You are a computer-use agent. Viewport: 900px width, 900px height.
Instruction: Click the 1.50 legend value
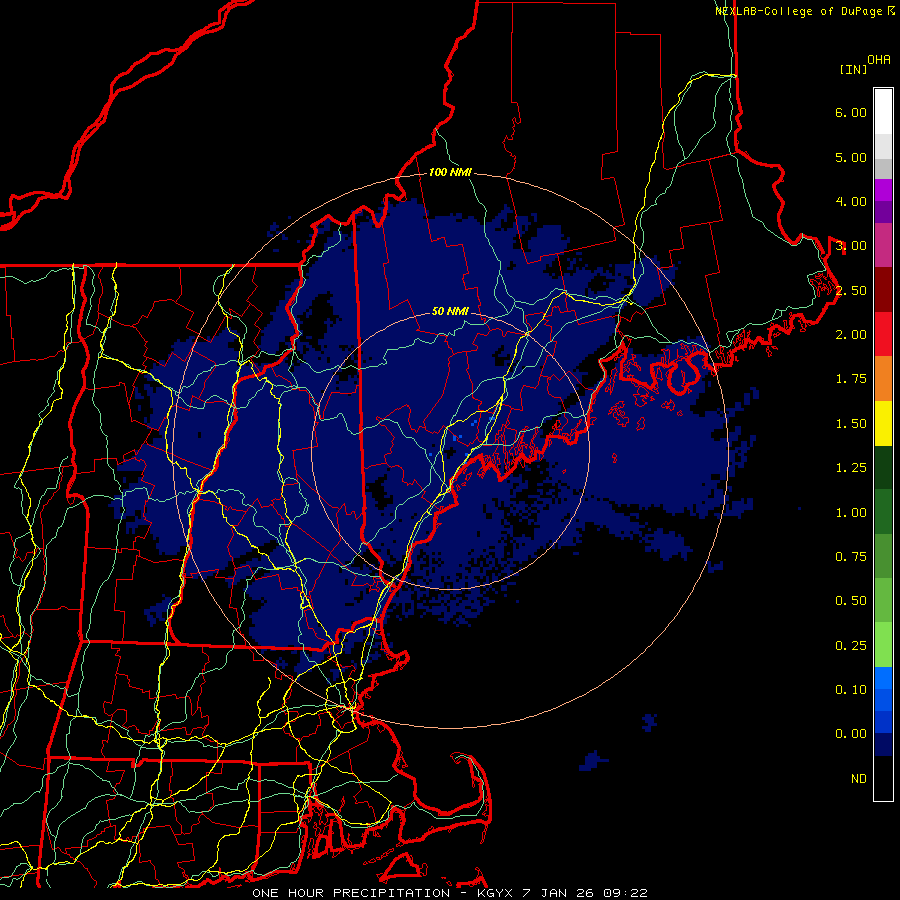pos(851,424)
